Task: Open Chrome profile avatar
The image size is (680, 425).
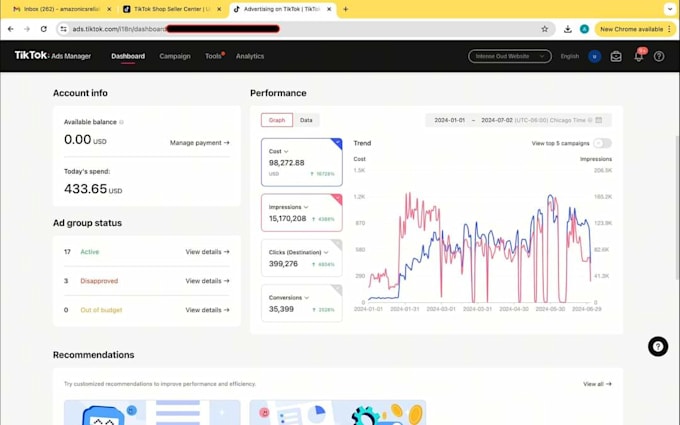Action: tap(585, 29)
